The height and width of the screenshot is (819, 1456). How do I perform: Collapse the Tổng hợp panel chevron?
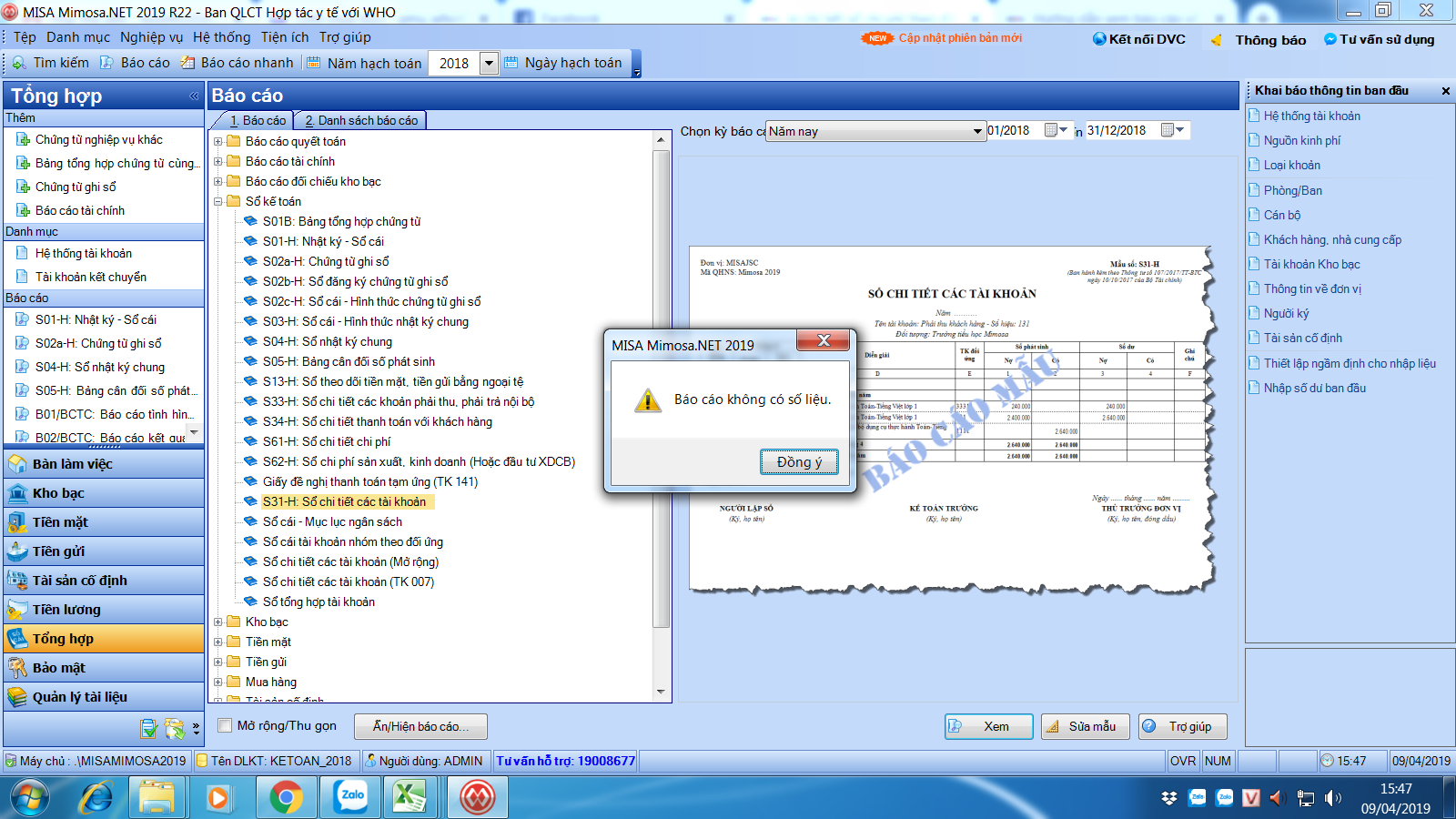pyautogui.click(x=194, y=96)
